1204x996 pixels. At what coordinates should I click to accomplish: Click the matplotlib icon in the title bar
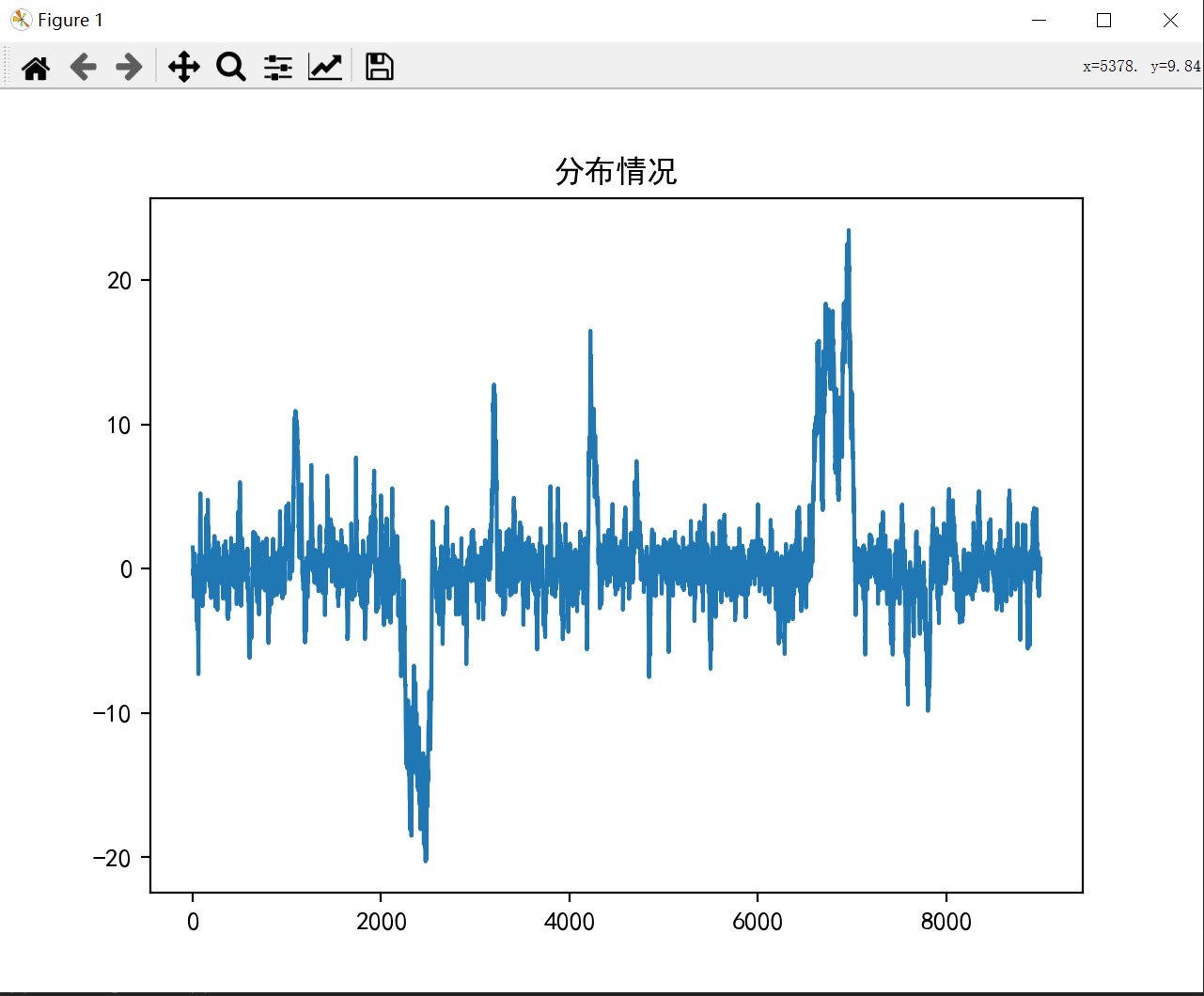(21, 20)
